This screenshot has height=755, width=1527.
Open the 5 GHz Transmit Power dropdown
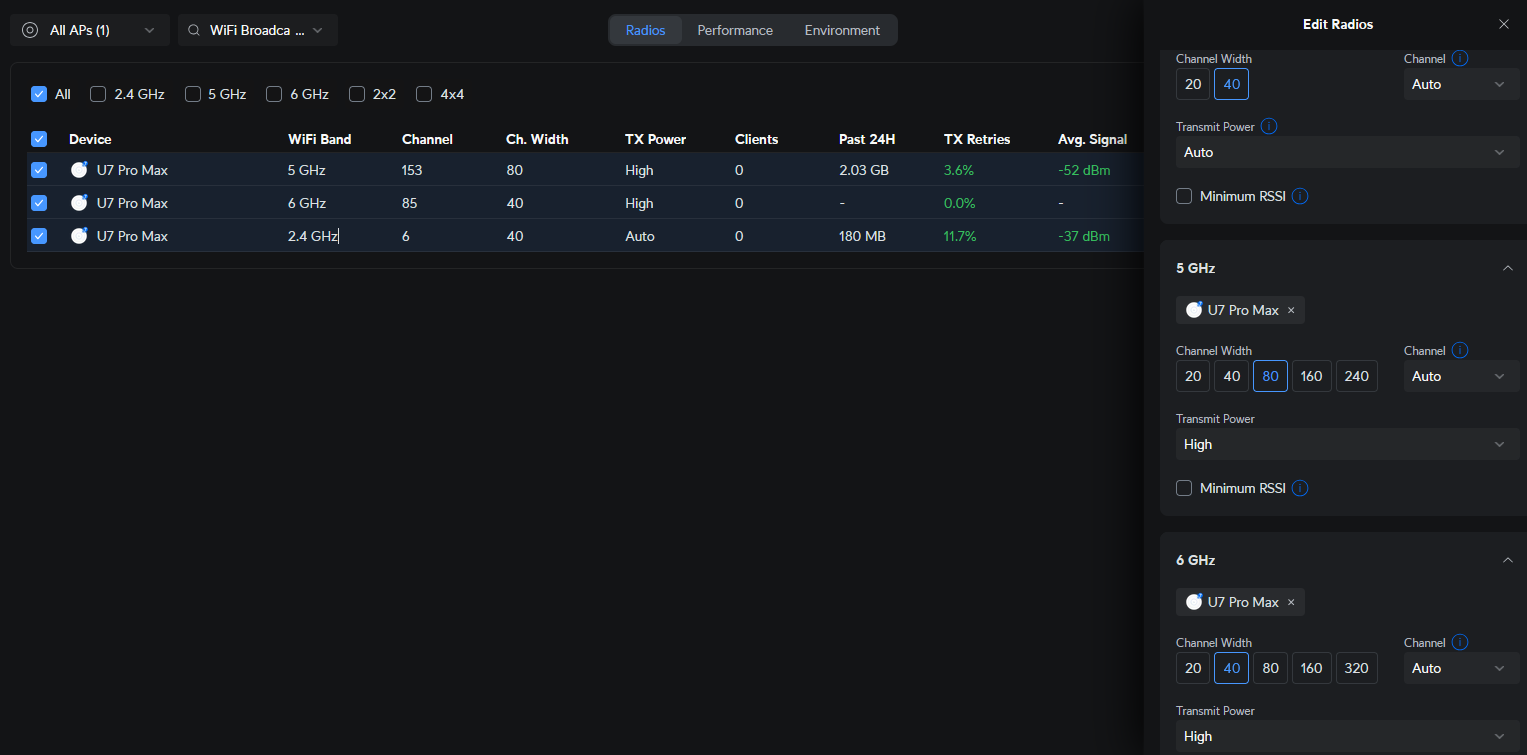[1347, 444]
